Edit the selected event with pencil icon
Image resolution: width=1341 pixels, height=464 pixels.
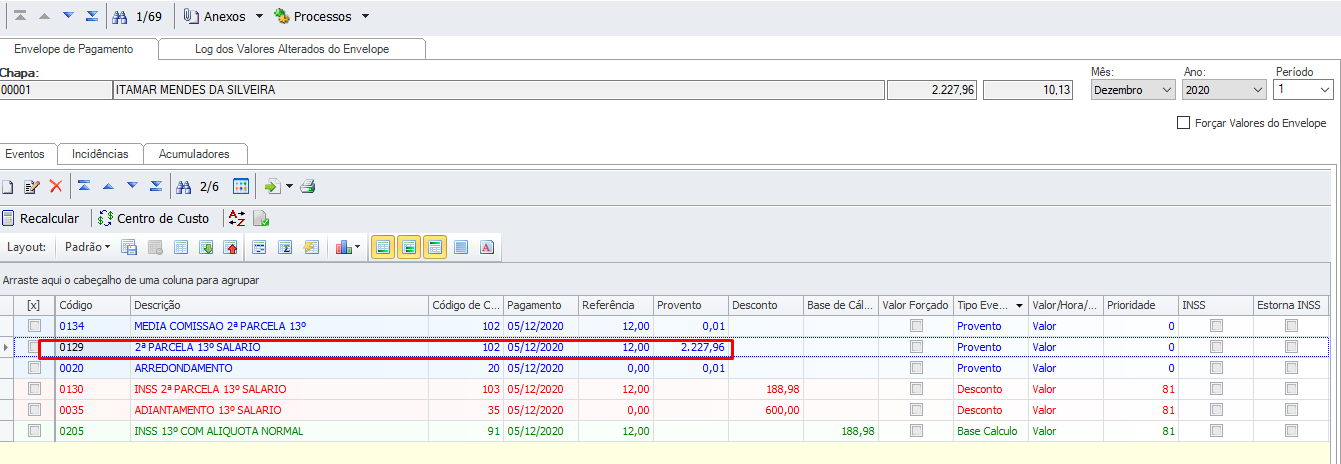coord(32,186)
